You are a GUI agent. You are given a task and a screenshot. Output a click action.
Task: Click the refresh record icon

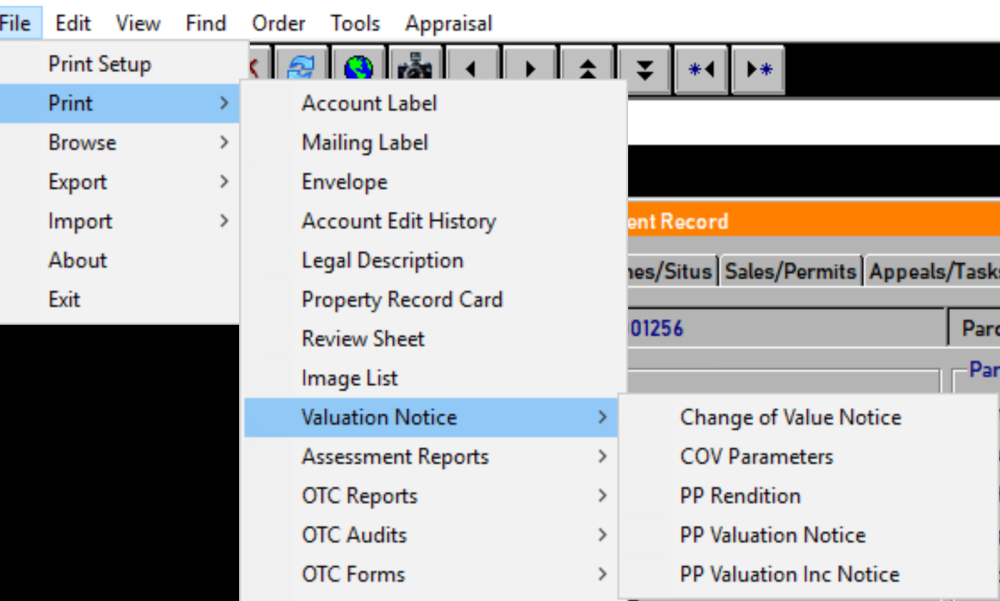pyautogui.click(x=301, y=68)
